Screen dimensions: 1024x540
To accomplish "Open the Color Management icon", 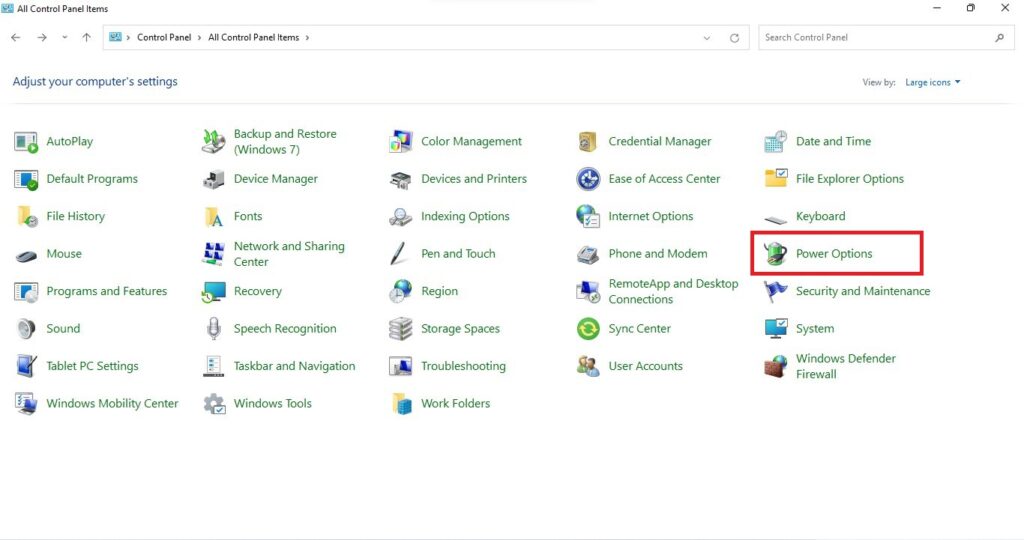I will [x=401, y=142].
